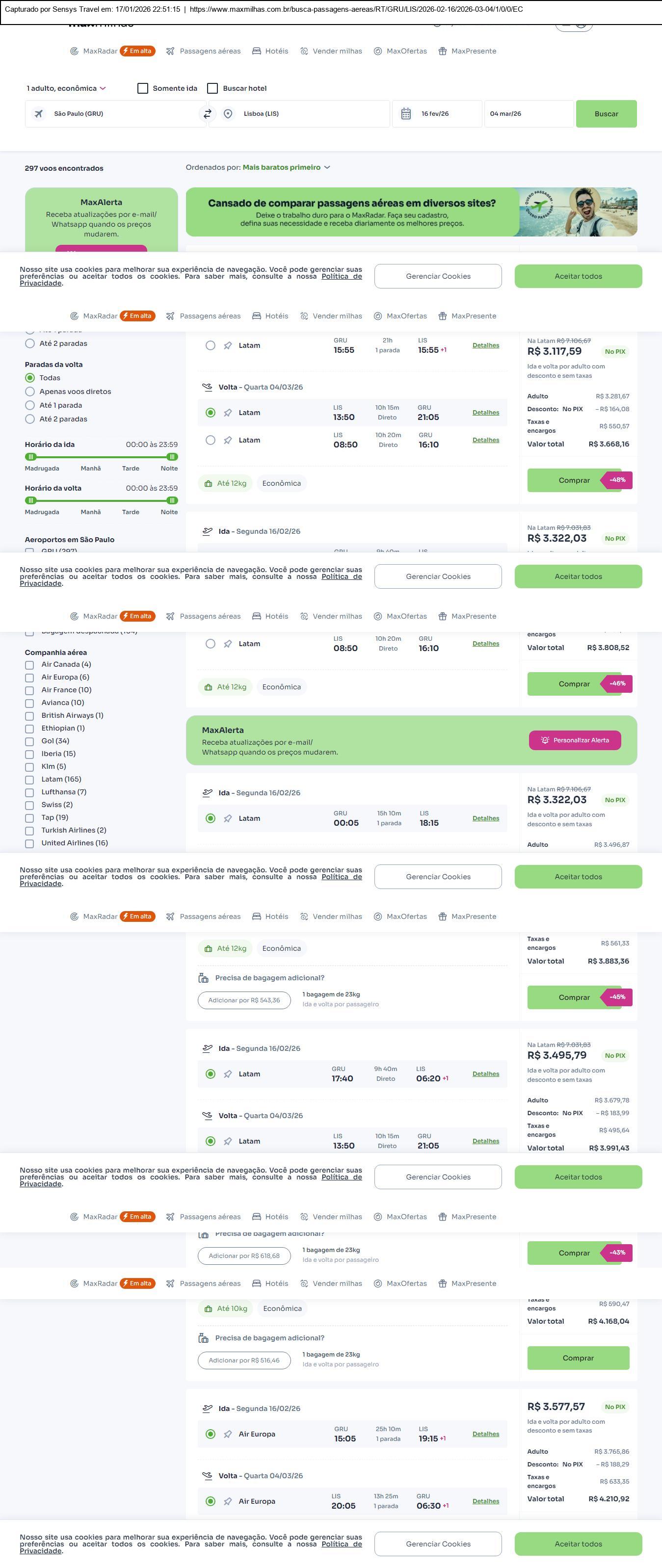Open the '1 adulto, econômica' passenger dropdown
The width and height of the screenshot is (662, 1568).
[x=66, y=88]
